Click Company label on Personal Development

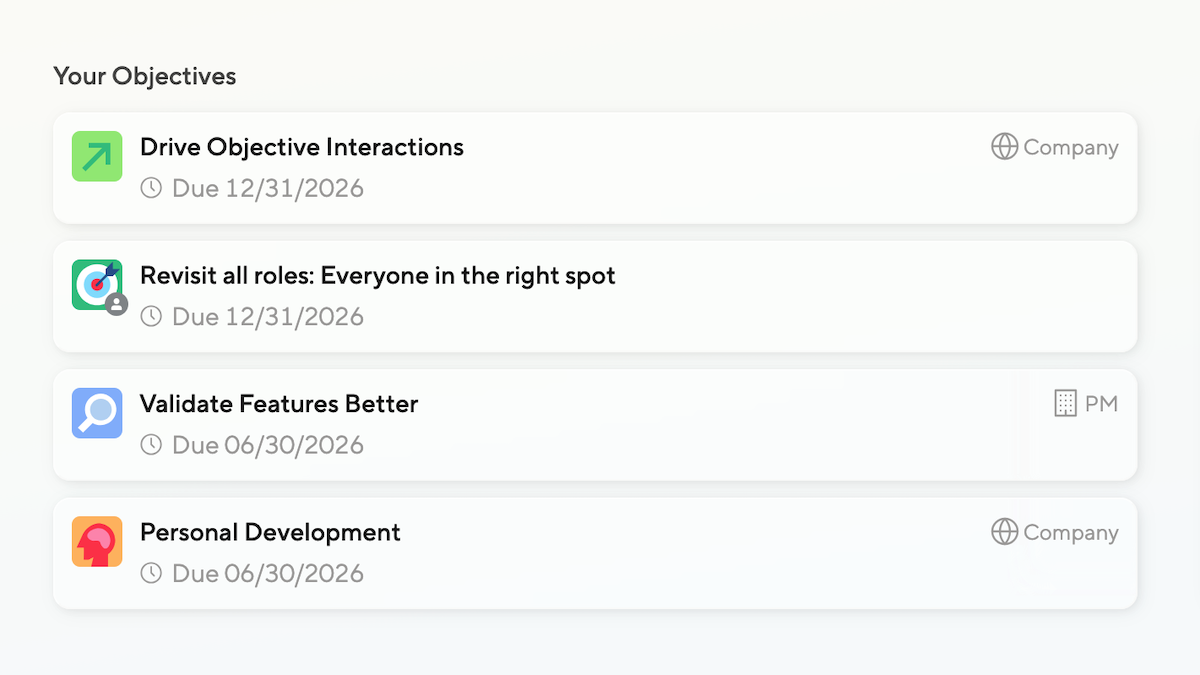[x=1070, y=532]
